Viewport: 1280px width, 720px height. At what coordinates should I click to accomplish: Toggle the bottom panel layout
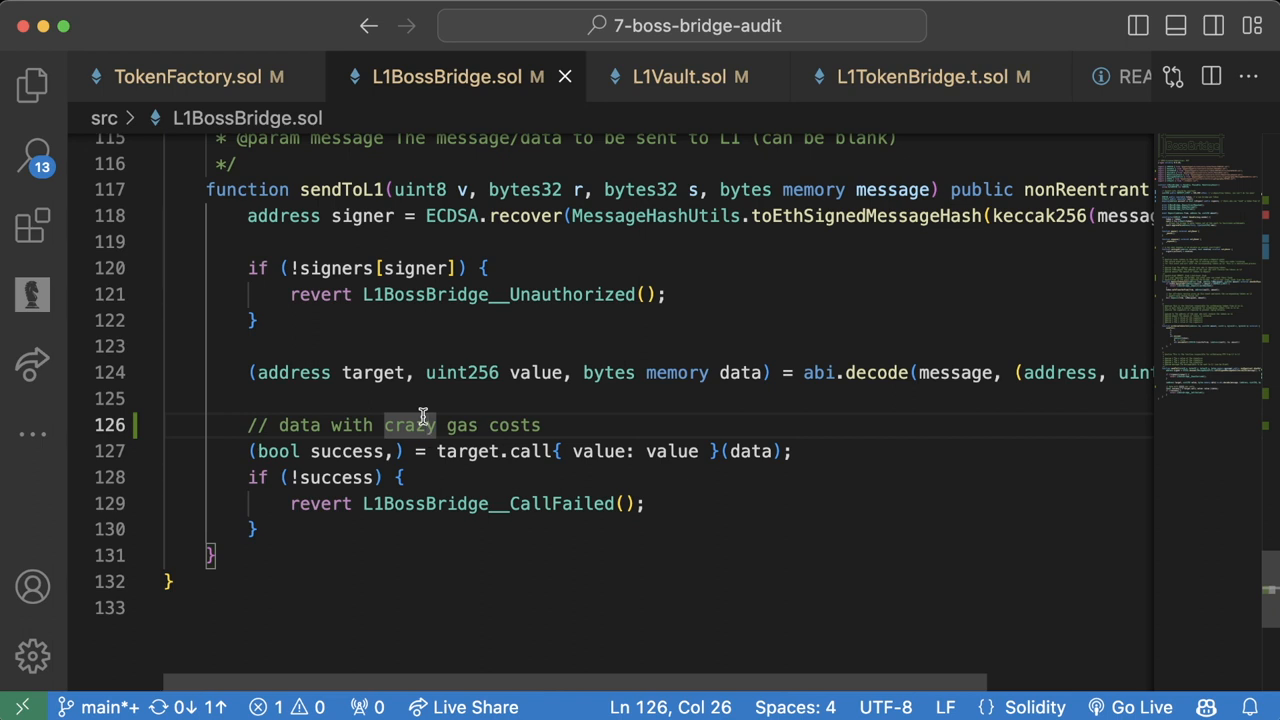click(x=1176, y=26)
